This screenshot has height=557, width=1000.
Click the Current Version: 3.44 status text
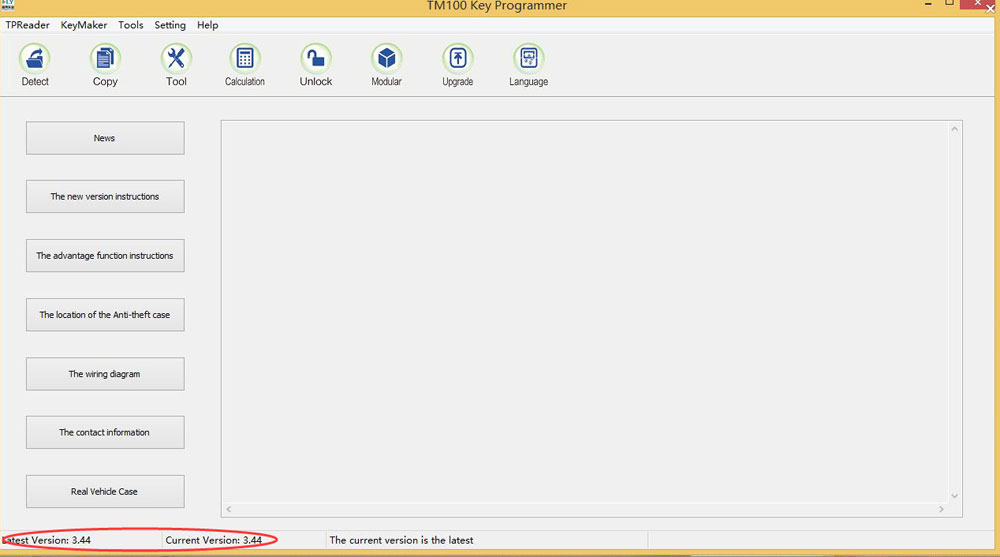214,540
